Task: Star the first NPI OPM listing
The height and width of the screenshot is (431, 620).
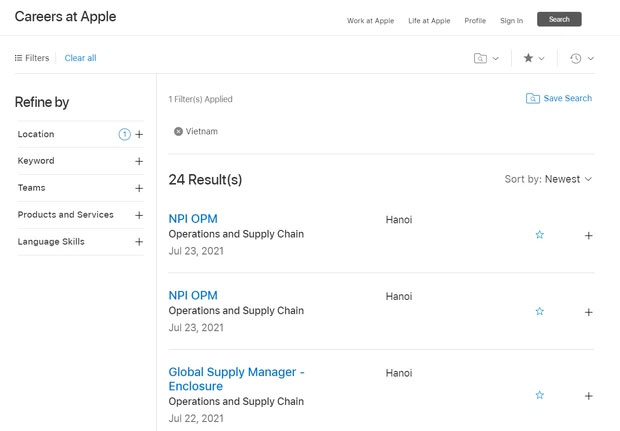Action: tap(540, 235)
